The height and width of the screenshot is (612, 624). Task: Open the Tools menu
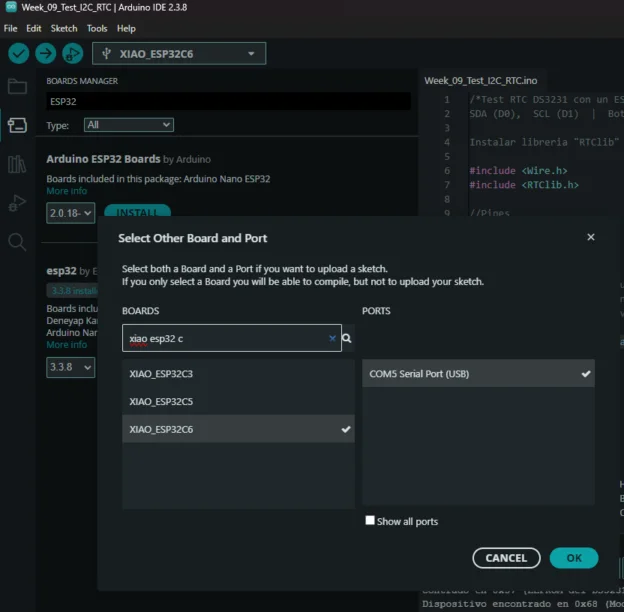tap(97, 29)
